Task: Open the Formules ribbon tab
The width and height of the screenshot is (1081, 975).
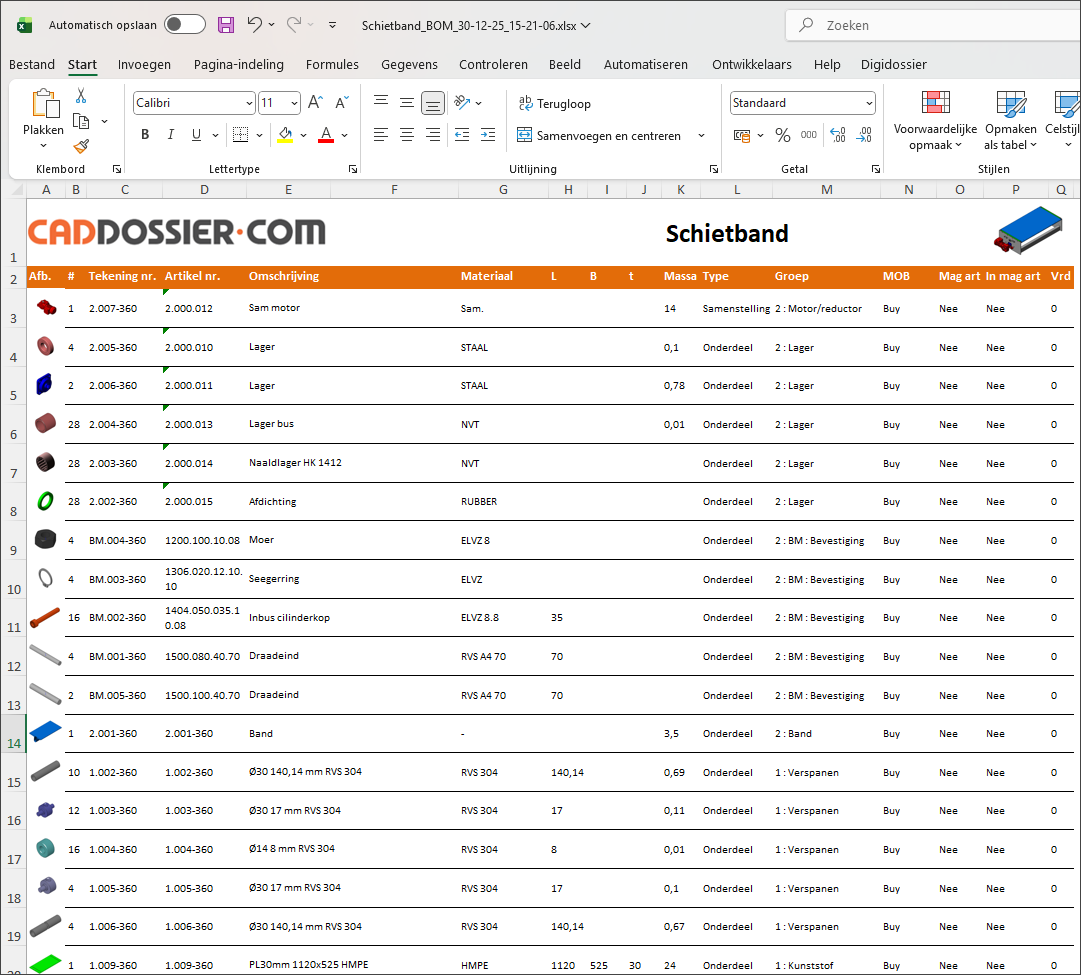Action: coord(332,65)
